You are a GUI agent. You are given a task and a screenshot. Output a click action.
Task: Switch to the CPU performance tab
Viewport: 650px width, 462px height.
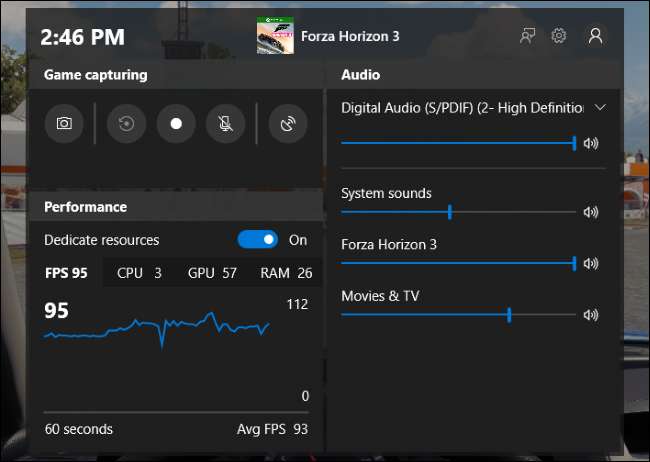139,273
